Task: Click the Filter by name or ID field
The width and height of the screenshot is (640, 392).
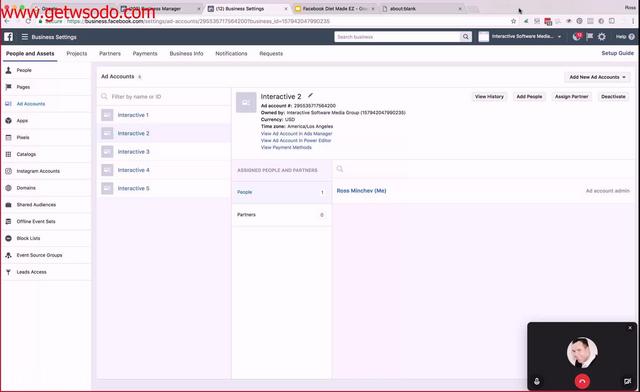Action: coord(164,97)
